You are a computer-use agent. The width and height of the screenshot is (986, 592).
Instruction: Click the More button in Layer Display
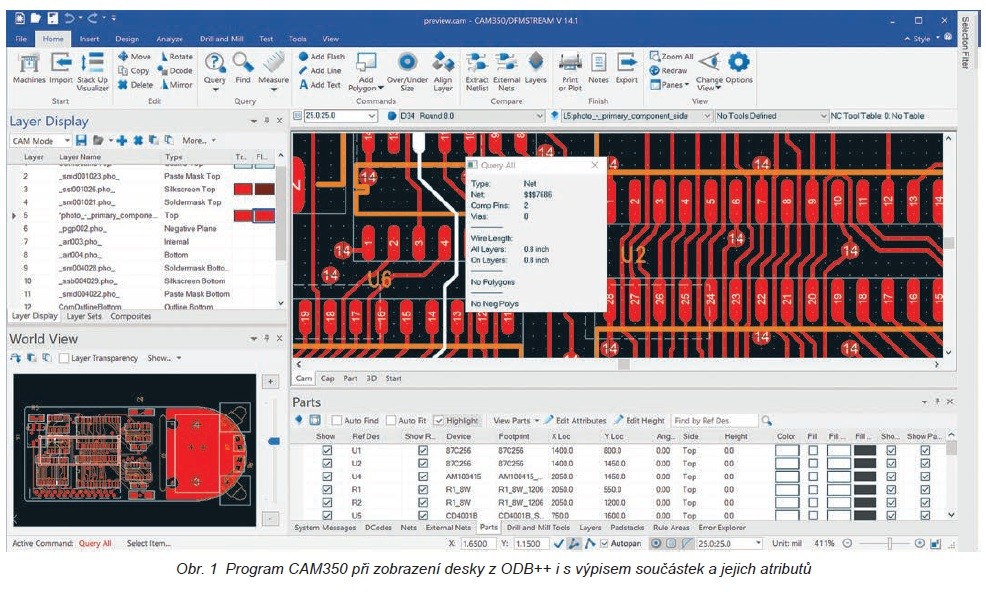[199, 140]
